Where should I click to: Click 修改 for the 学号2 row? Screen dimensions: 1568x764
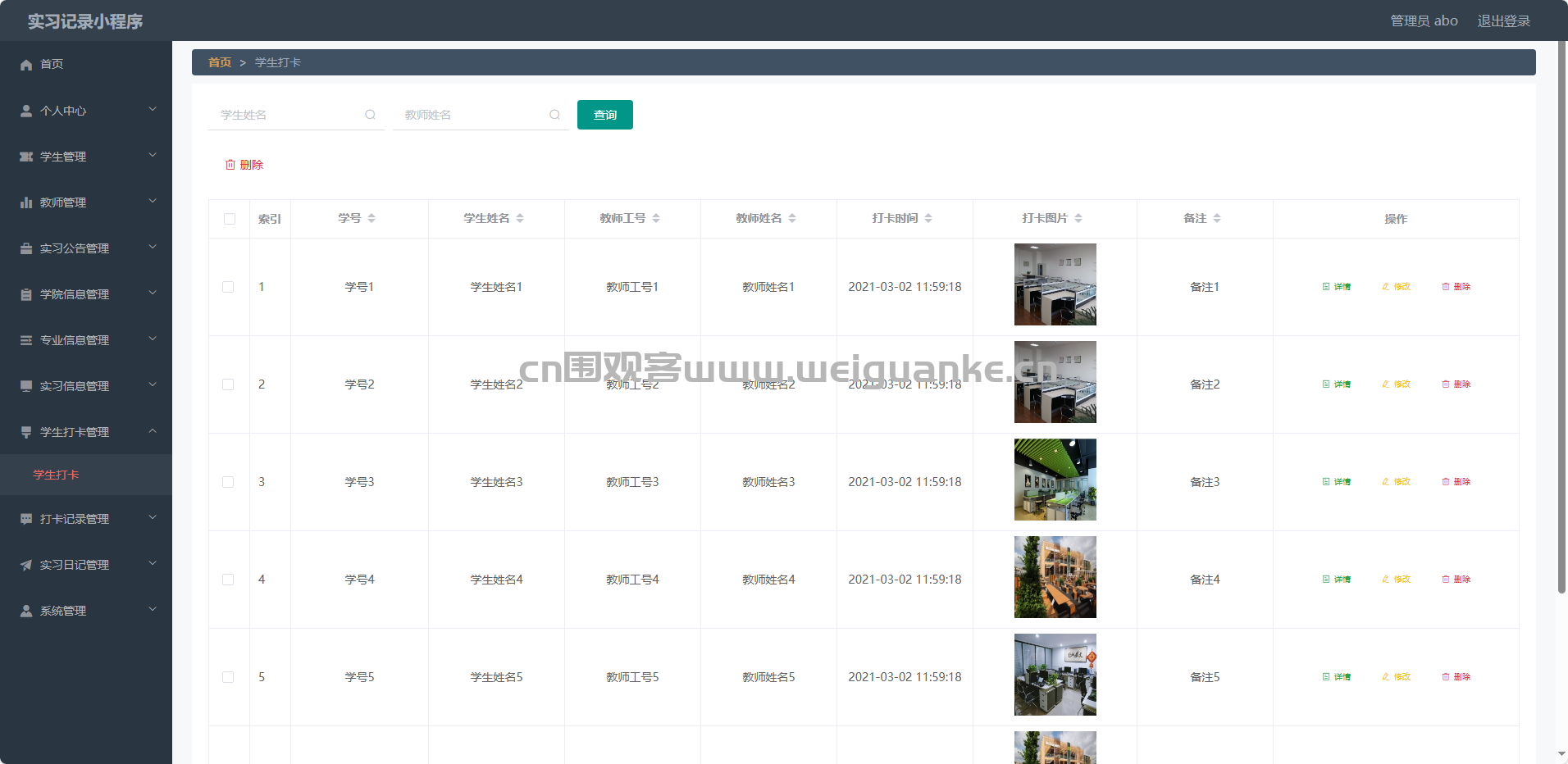tap(1397, 384)
